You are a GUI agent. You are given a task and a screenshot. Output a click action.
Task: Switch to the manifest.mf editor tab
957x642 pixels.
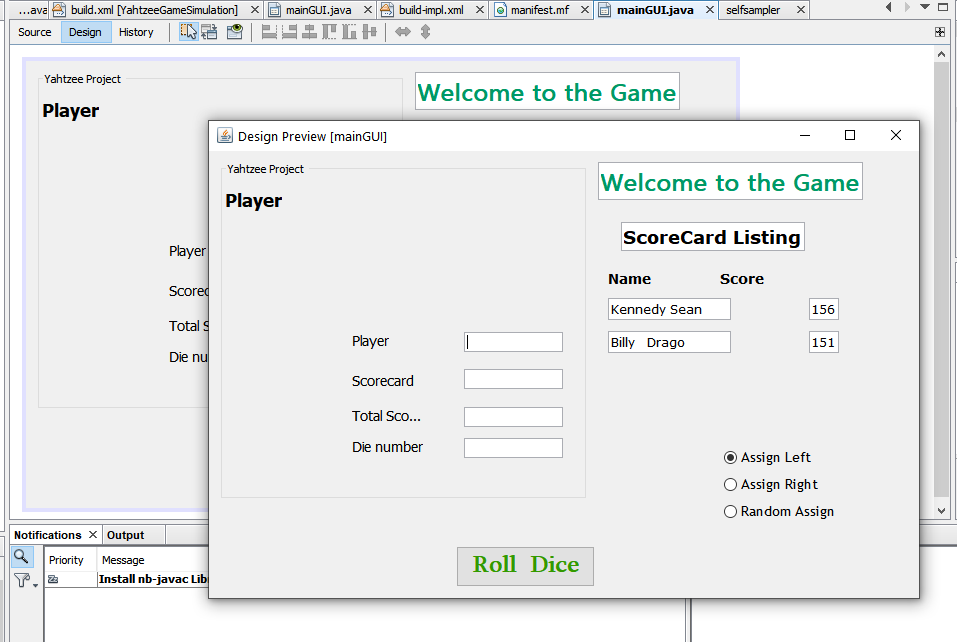coord(540,10)
